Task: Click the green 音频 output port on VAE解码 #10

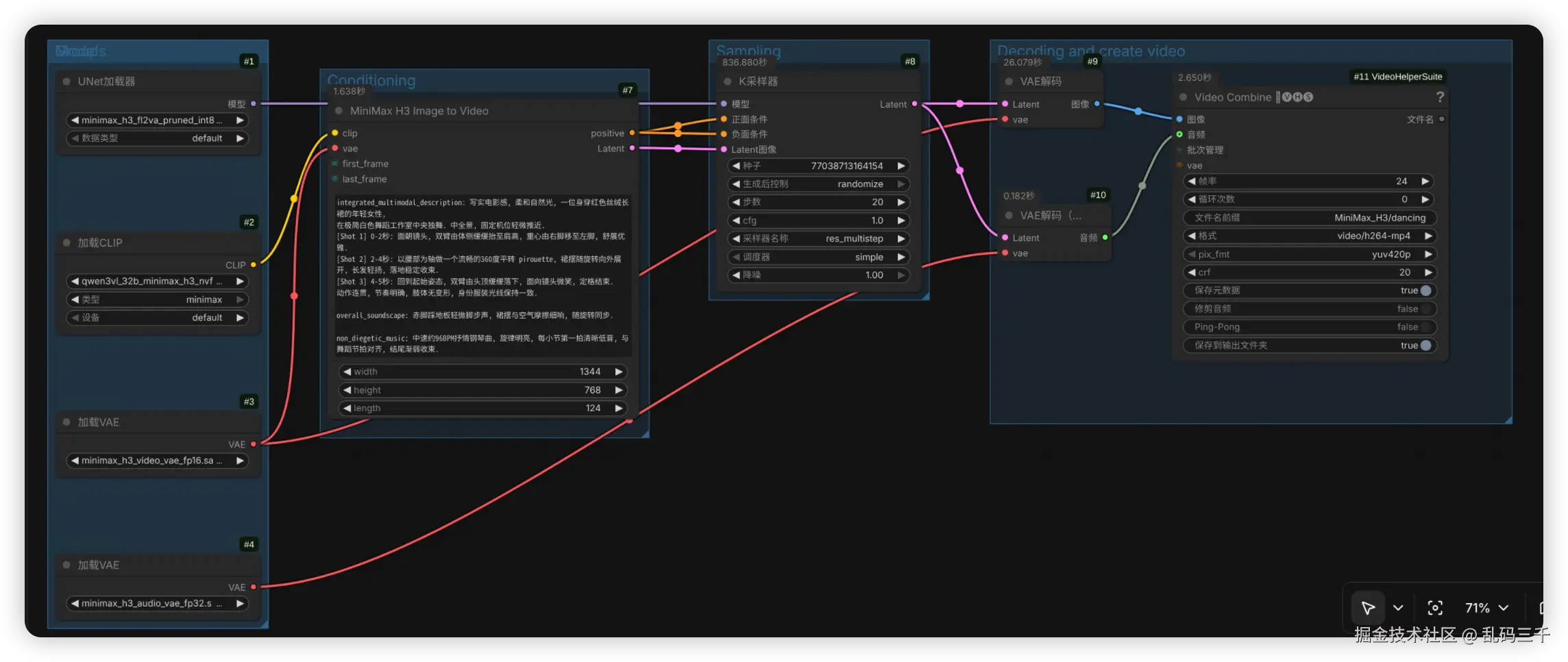Action: point(1105,238)
